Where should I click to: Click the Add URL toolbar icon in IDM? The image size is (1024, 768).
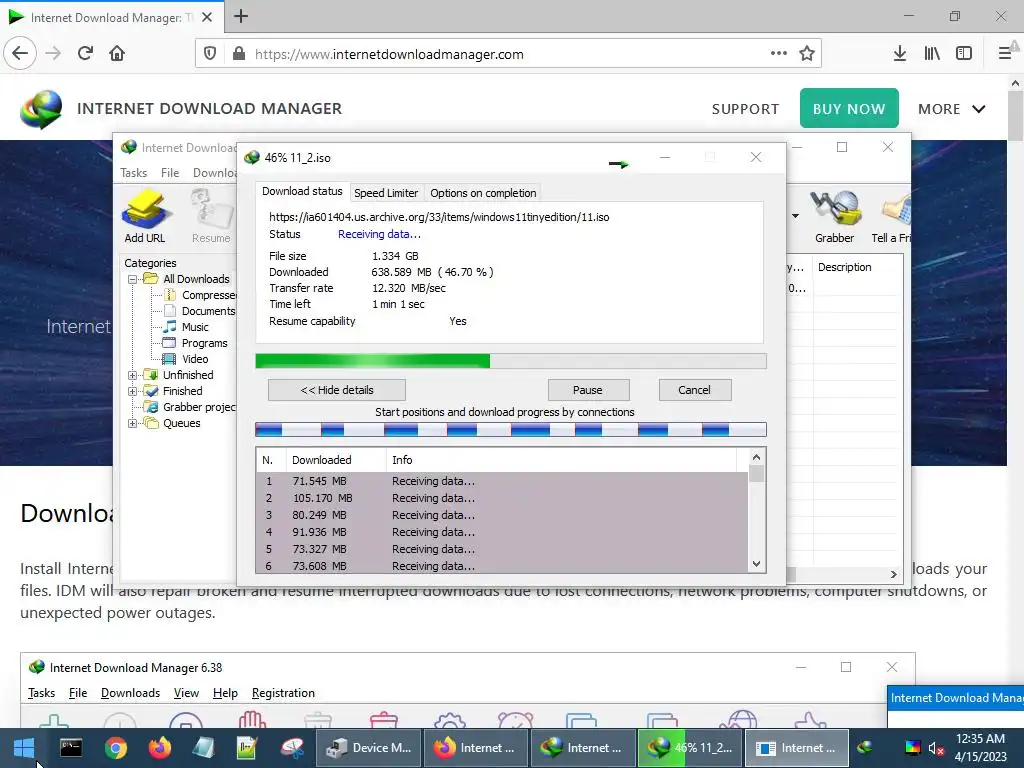tap(145, 216)
